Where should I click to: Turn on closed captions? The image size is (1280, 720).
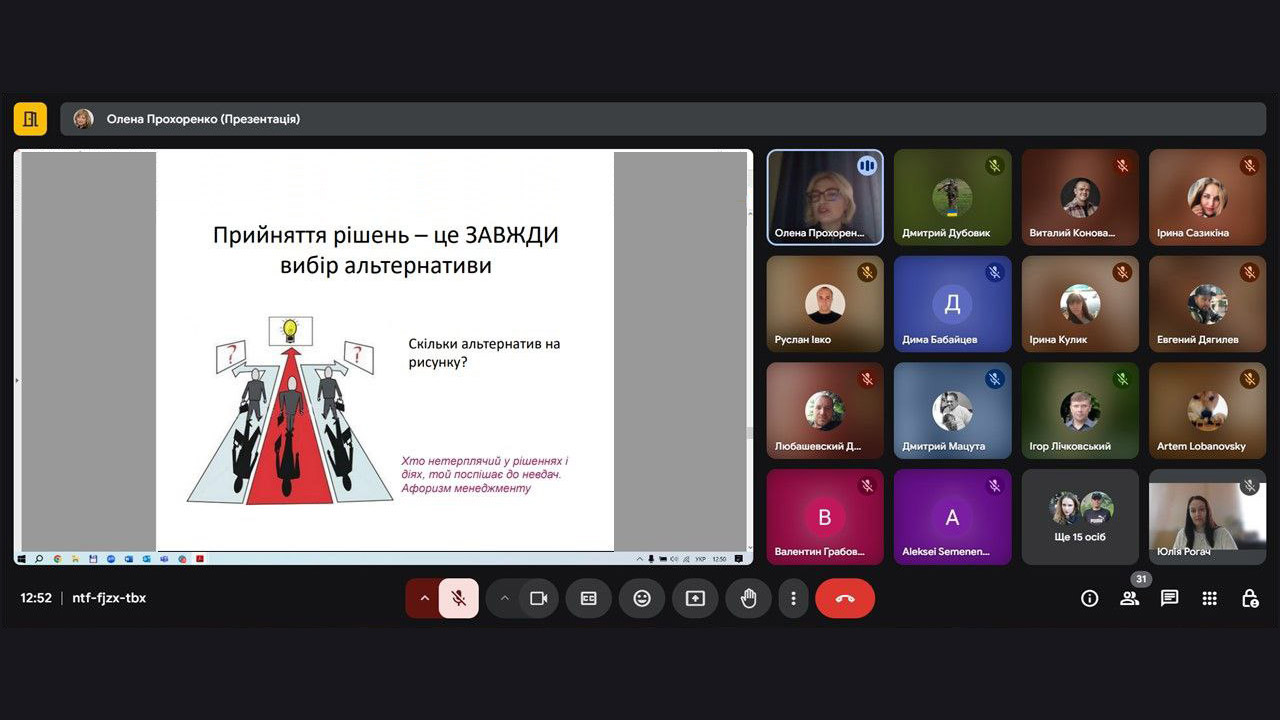[x=589, y=598]
